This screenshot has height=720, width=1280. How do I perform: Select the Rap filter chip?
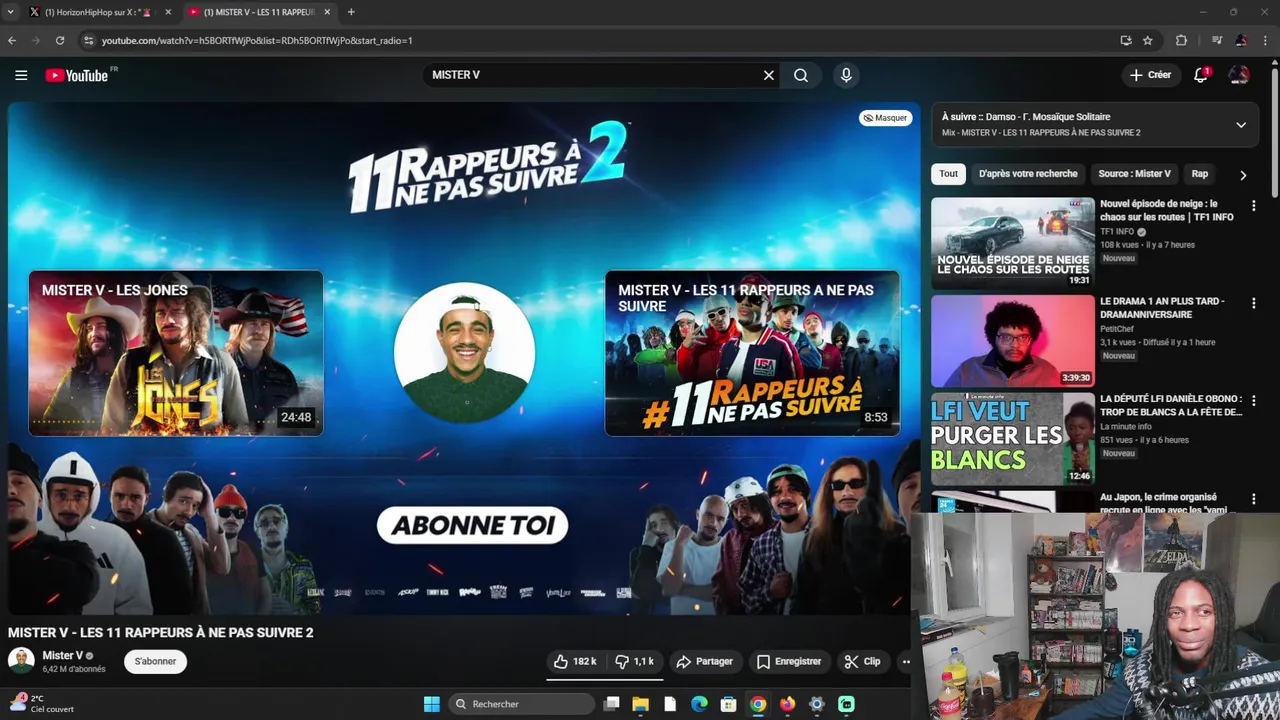pos(1200,174)
